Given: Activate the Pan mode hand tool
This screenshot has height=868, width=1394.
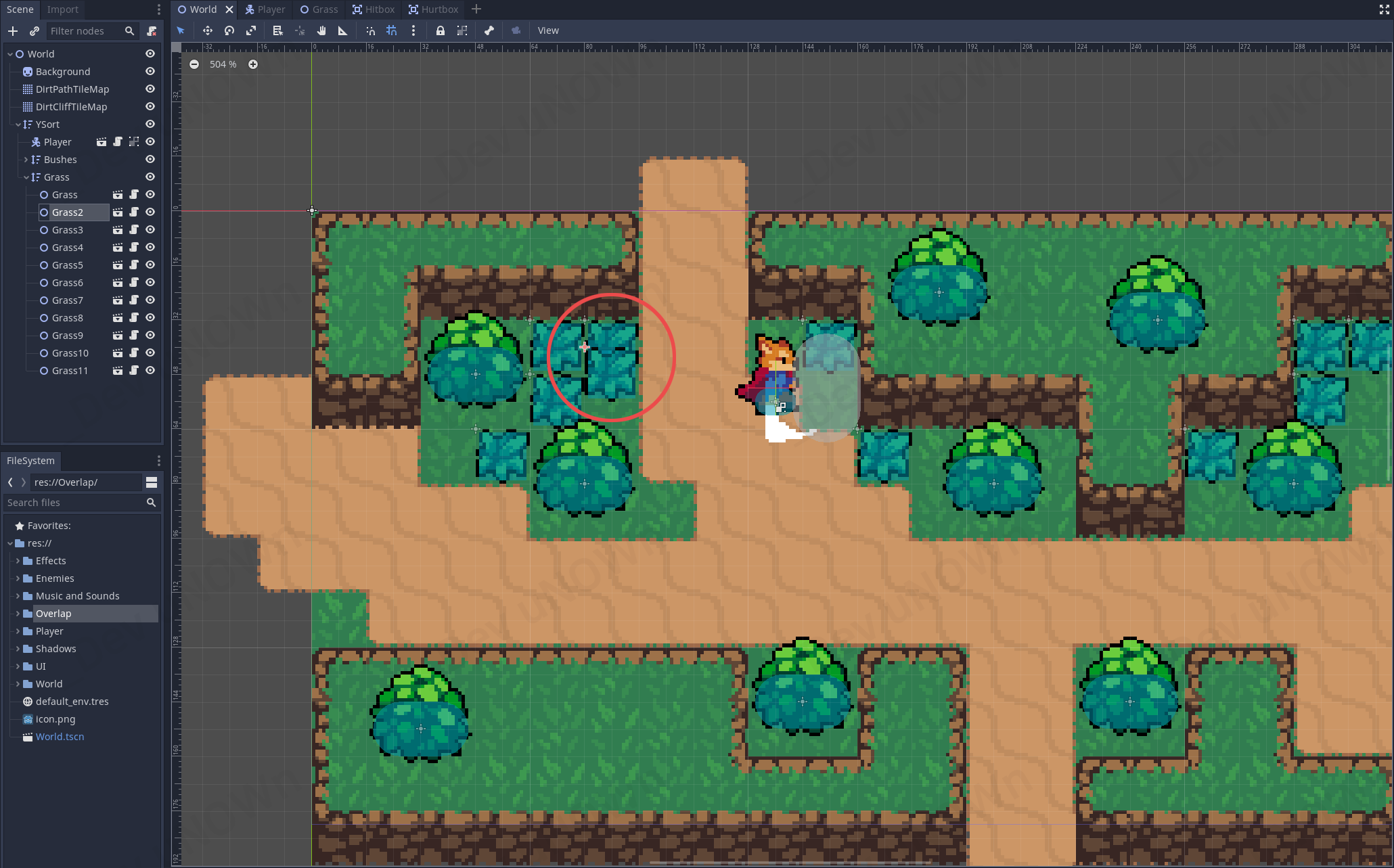Looking at the screenshot, I should (x=321, y=30).
